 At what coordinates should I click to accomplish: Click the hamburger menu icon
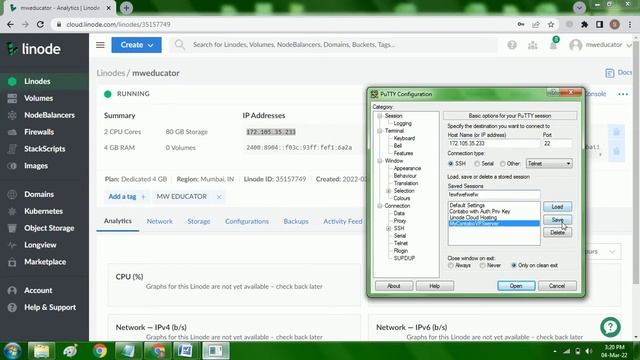[100, 45]
